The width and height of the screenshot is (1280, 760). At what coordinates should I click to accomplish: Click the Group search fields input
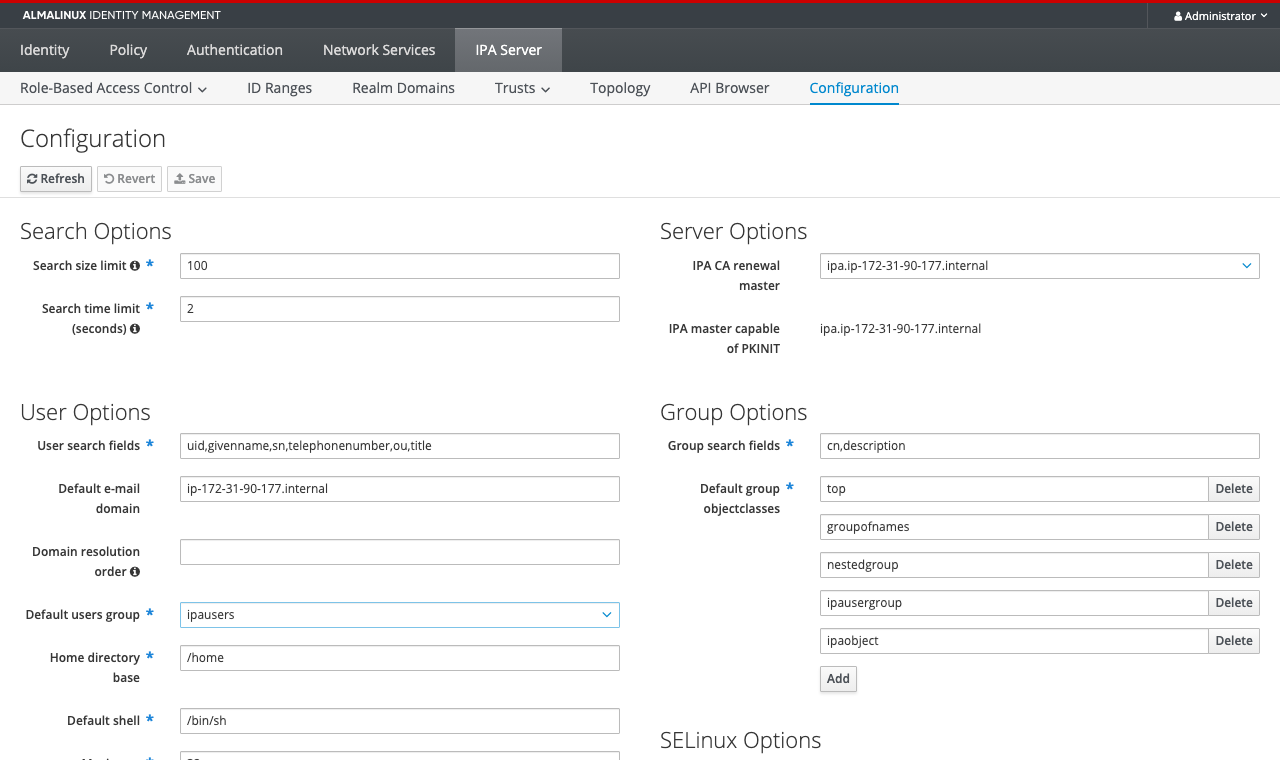(x=1040, y=446)
